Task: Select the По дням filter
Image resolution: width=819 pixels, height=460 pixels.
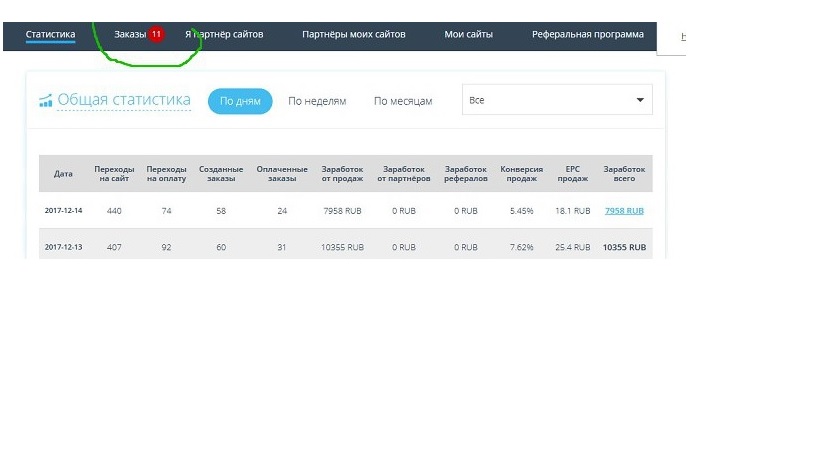Action: tap(240, 101)
